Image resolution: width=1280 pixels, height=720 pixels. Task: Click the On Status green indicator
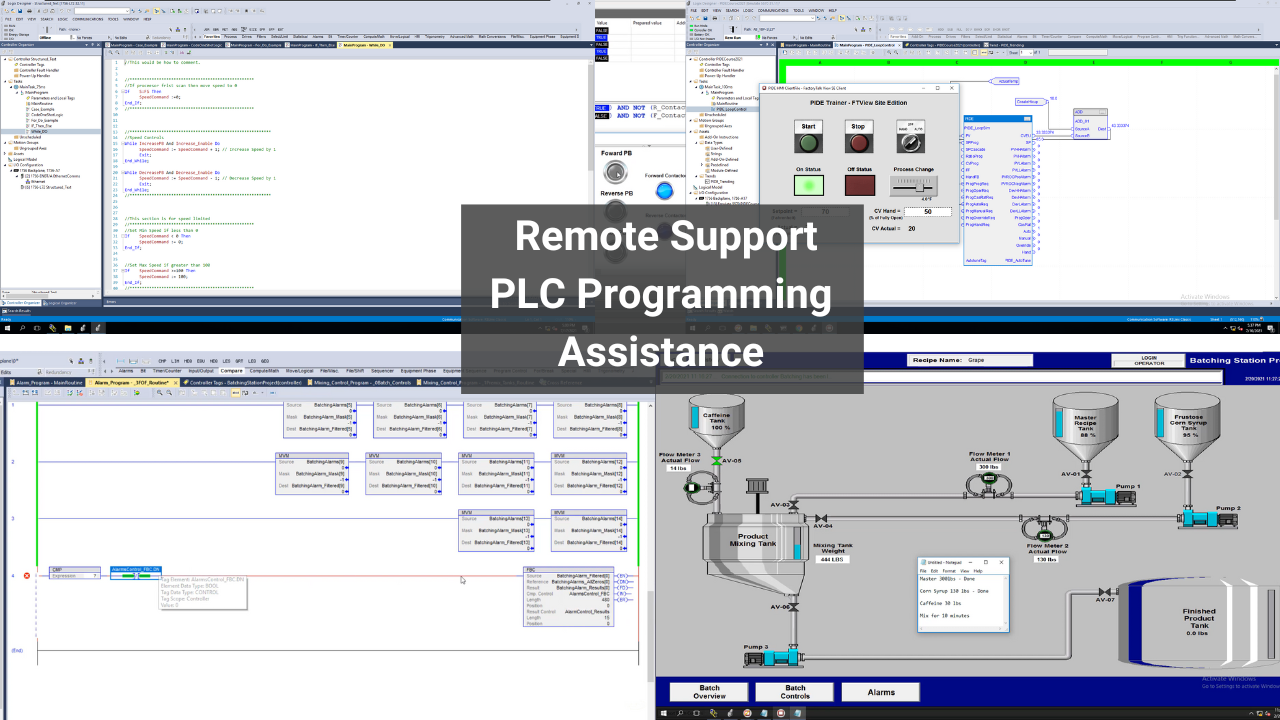coord(809,185)
